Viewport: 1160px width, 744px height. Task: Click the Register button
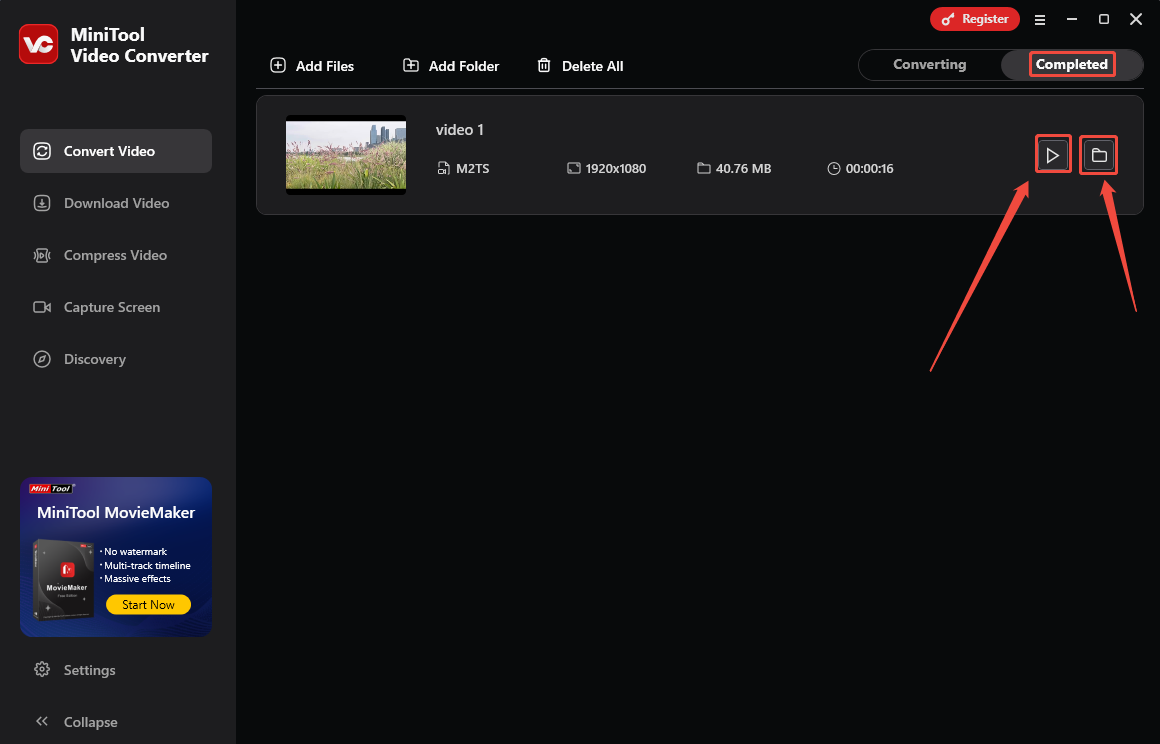pyautogui.click(x=974, y=19)
